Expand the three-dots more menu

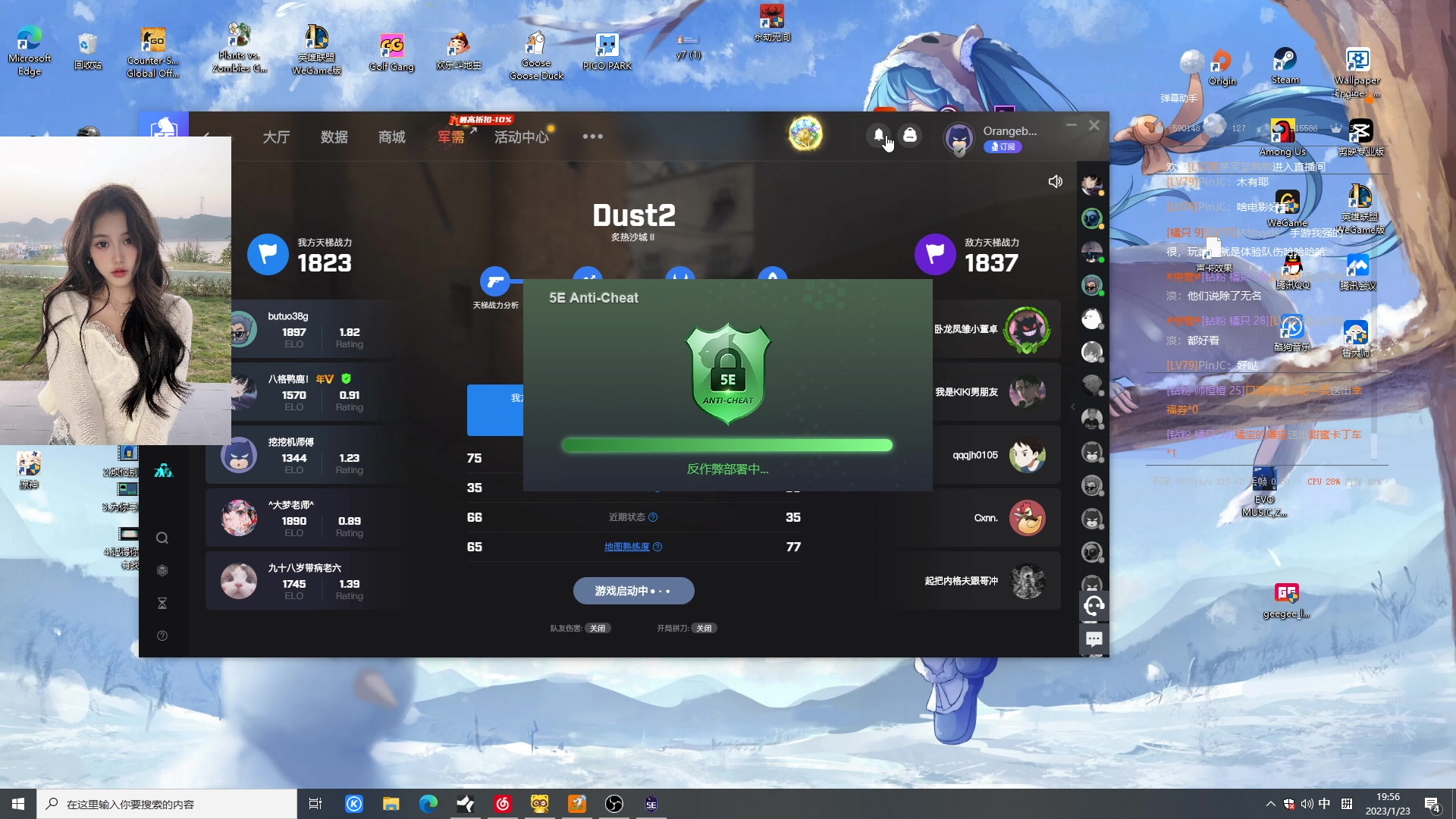tap(592, 136)
